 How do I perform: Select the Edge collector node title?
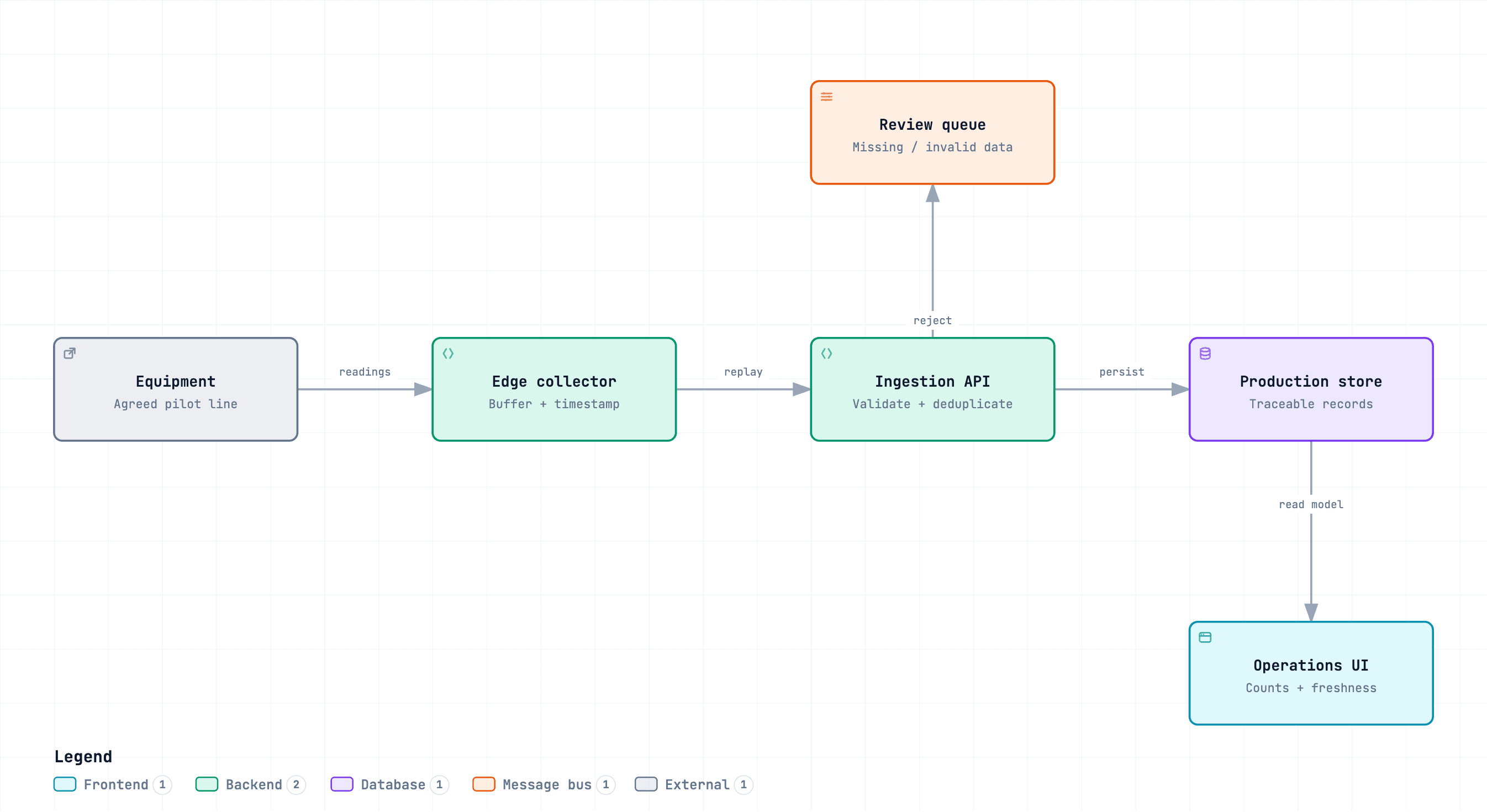click(554, 382)
